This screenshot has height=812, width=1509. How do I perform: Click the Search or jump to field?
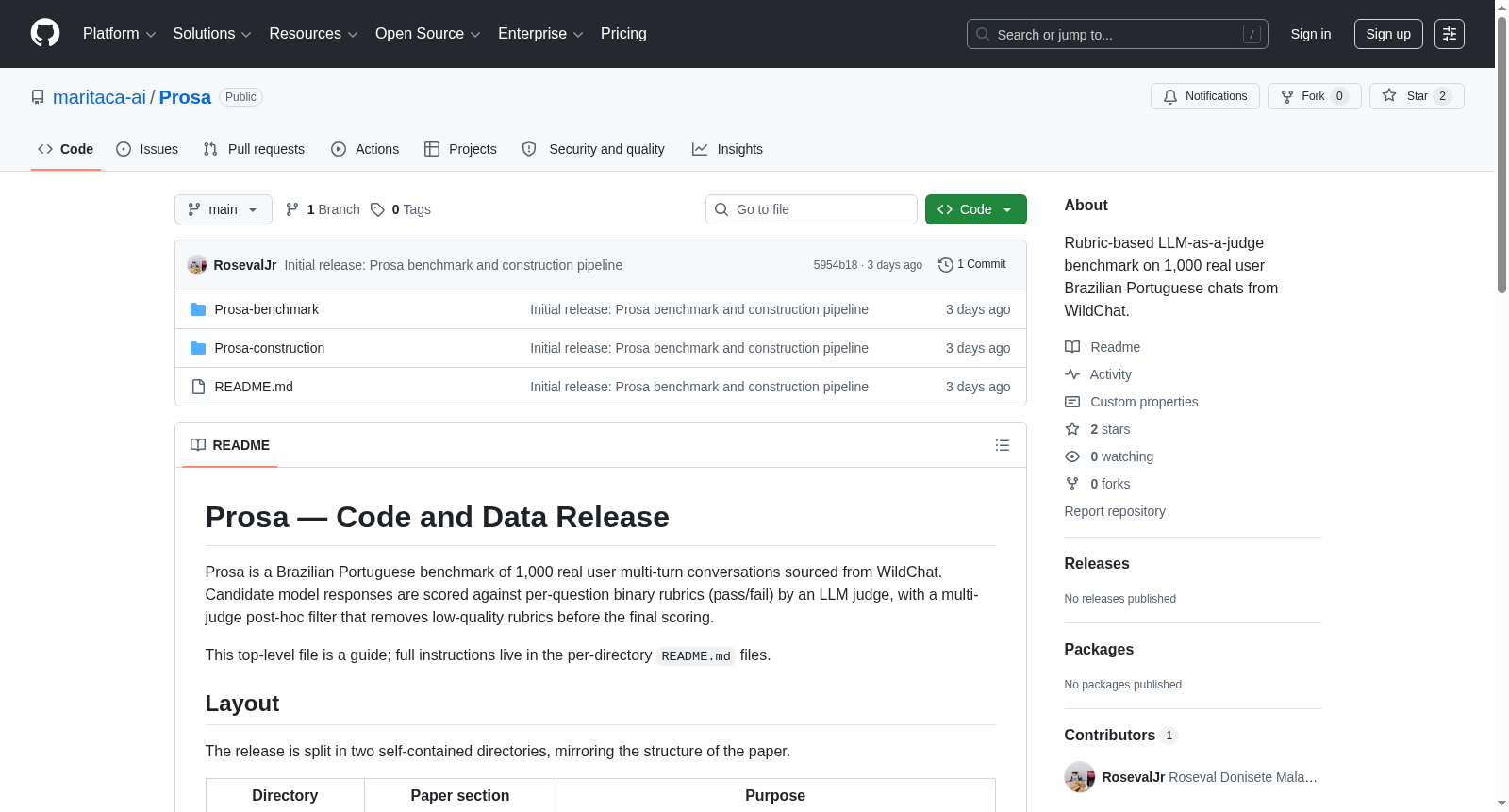1118,34
